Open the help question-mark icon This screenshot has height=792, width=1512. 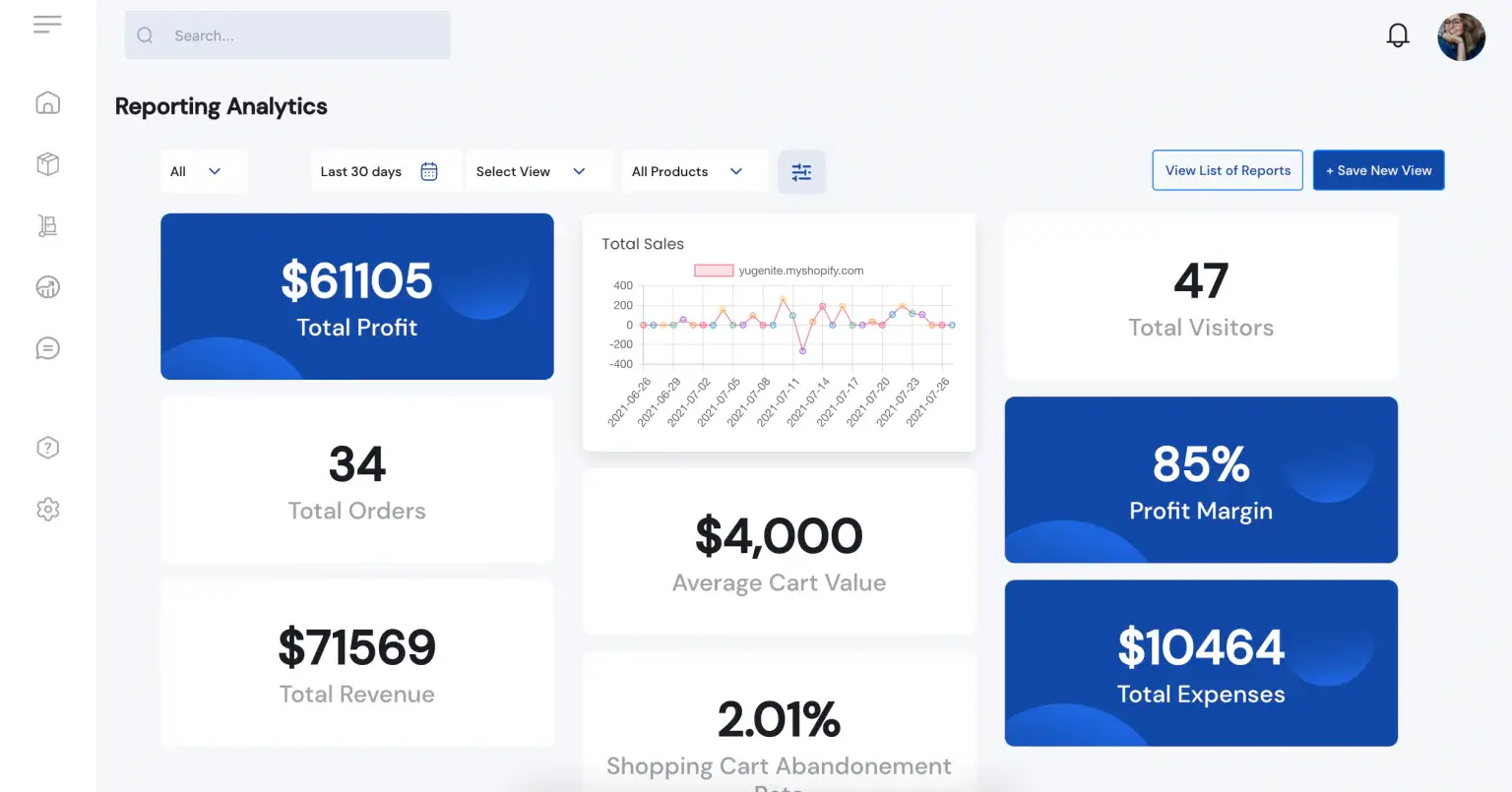click(x=47, y=448)
